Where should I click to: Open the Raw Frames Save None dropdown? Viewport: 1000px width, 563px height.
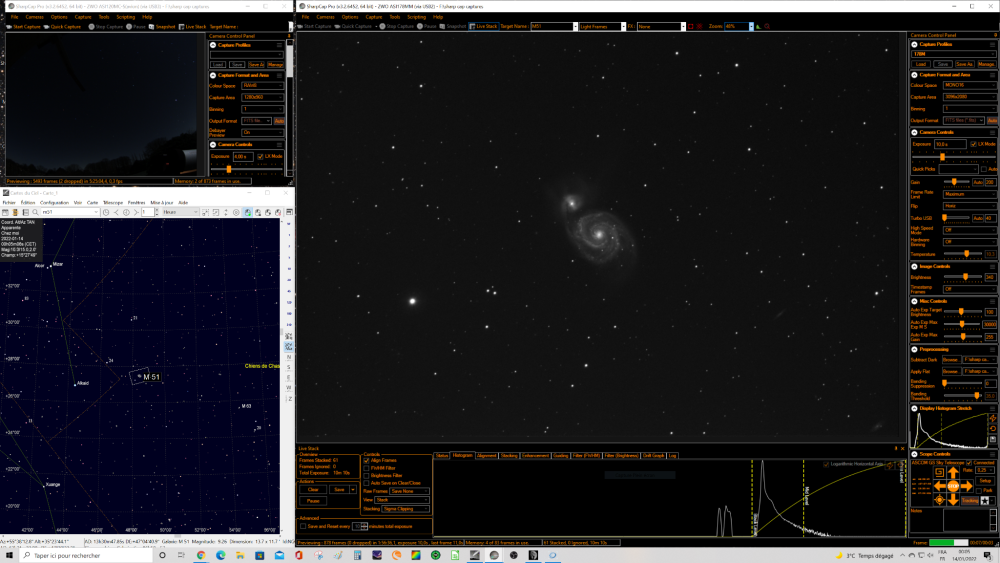409,491
